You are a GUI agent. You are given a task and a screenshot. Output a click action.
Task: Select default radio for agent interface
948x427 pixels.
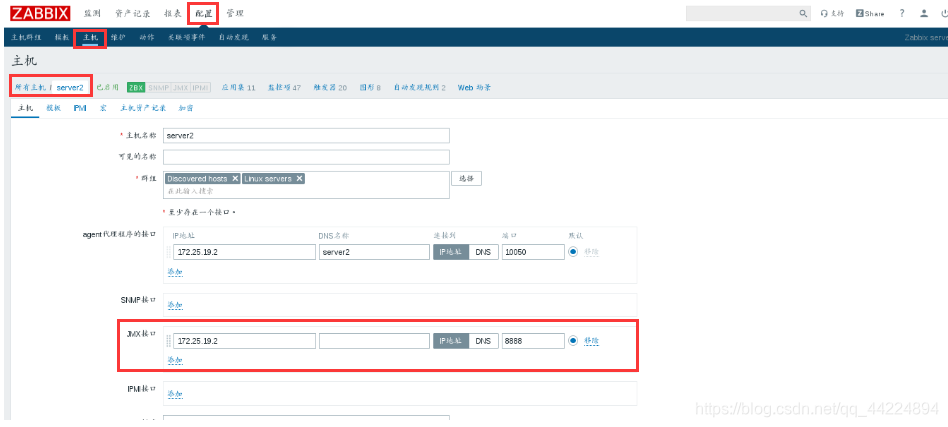(x=573, y=252)
